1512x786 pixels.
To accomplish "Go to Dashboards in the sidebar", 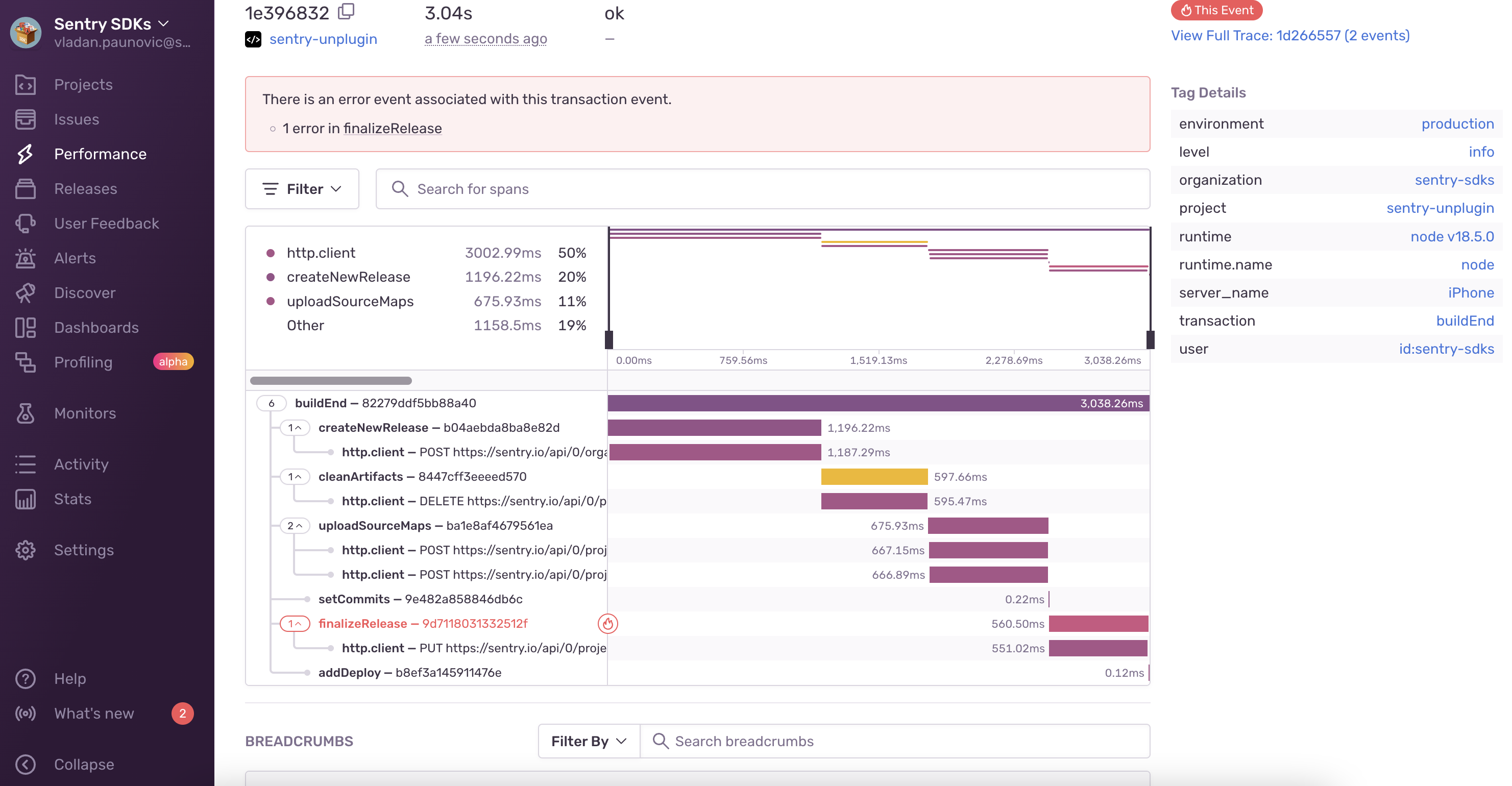I will (96, 328).
